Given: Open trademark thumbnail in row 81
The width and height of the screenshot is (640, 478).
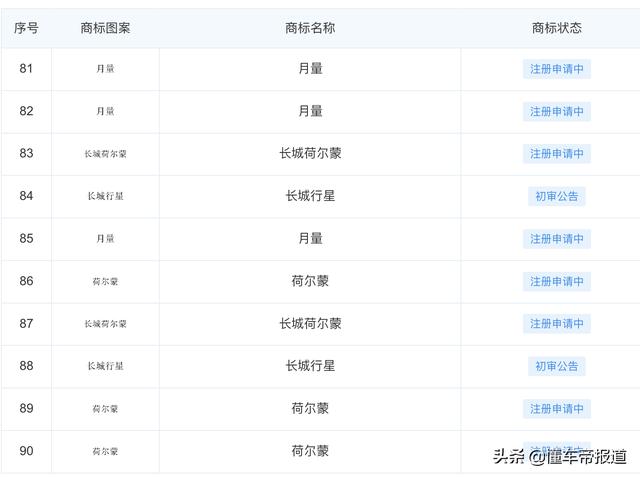Looking at the screenshot, I should coord(105,69).
